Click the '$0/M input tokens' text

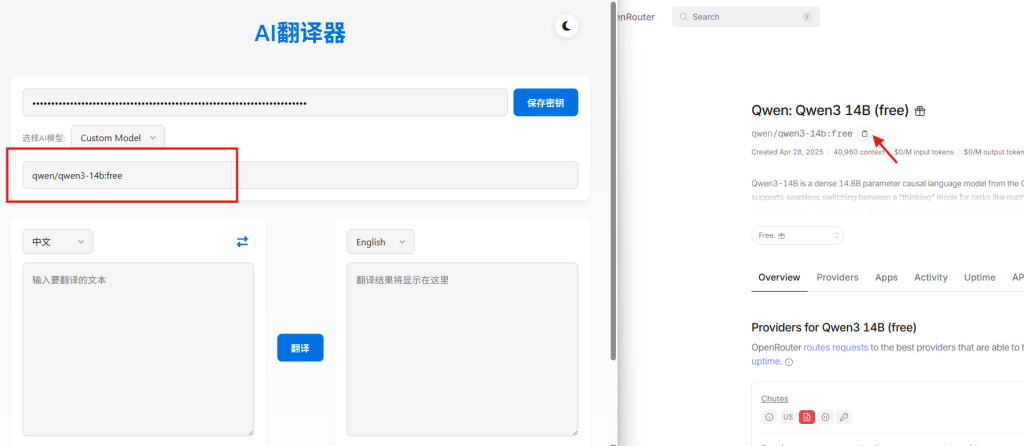(923, 152)
